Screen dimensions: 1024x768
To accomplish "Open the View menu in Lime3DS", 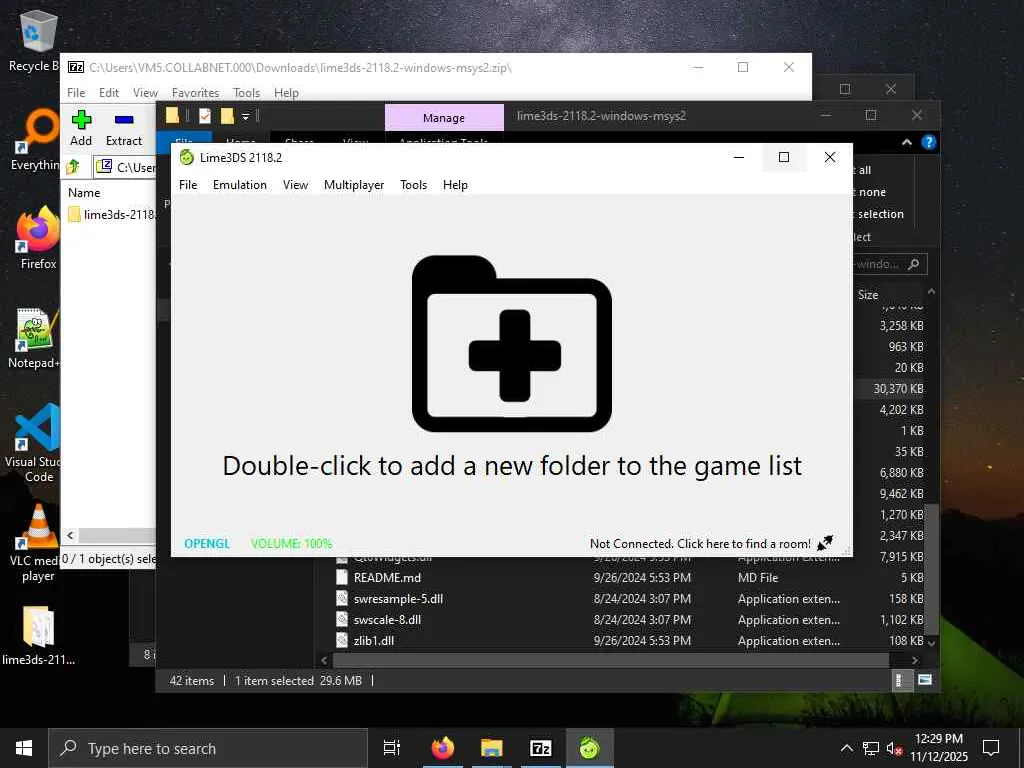I will point(295,185).
